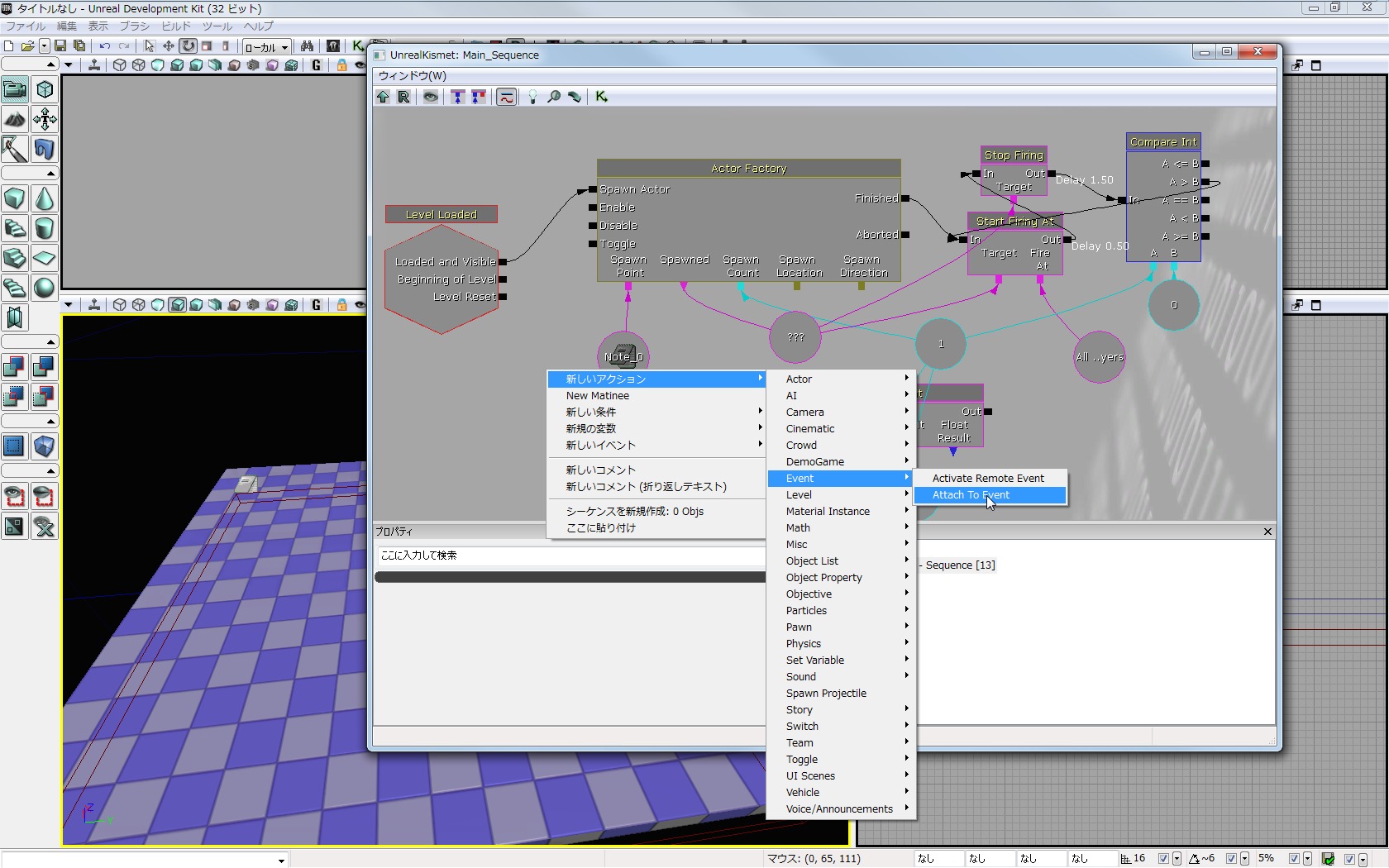Open the ウィンドウ(W) menu in Kismet

coord(413,76)
